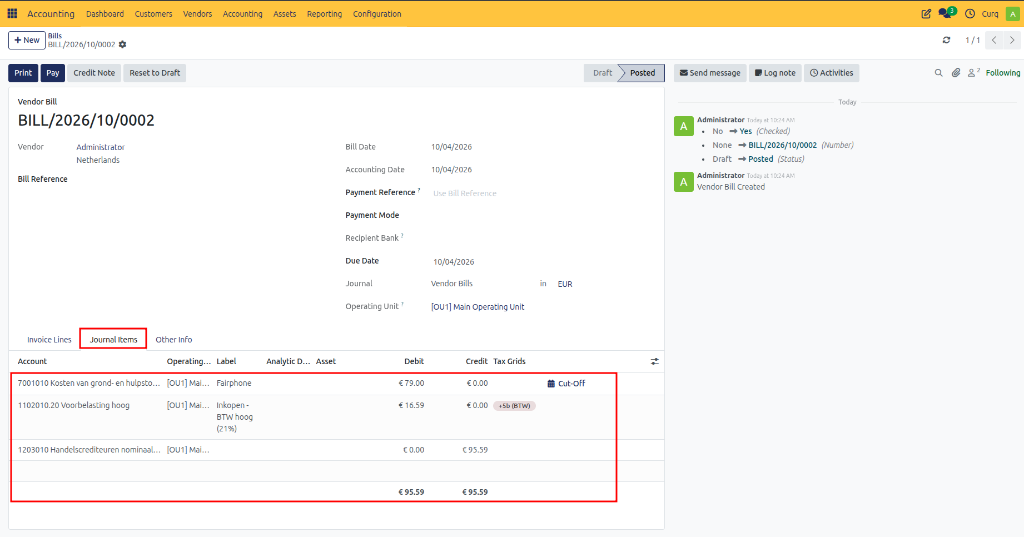
Task: Click the attachment paperclip icon
Action: coord(955,73)
